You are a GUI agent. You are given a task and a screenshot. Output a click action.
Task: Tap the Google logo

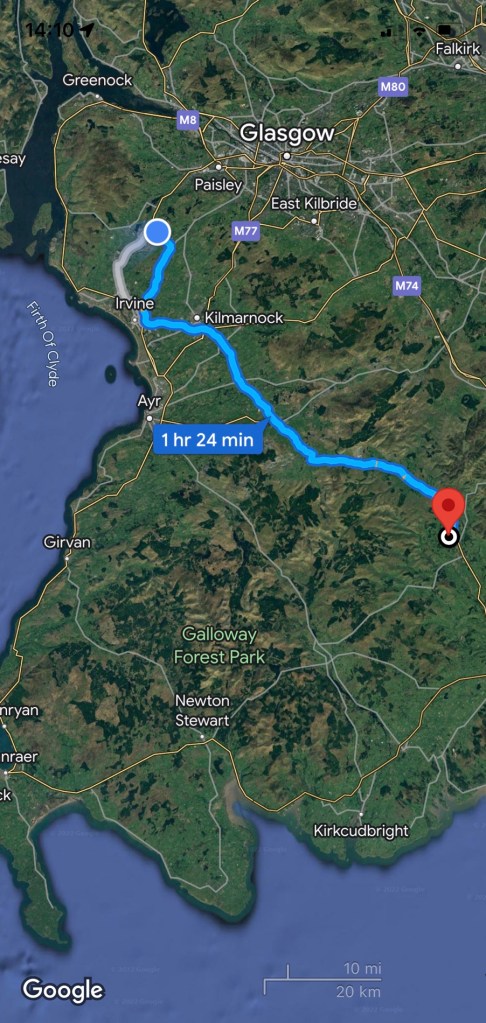tap(63, 990)
